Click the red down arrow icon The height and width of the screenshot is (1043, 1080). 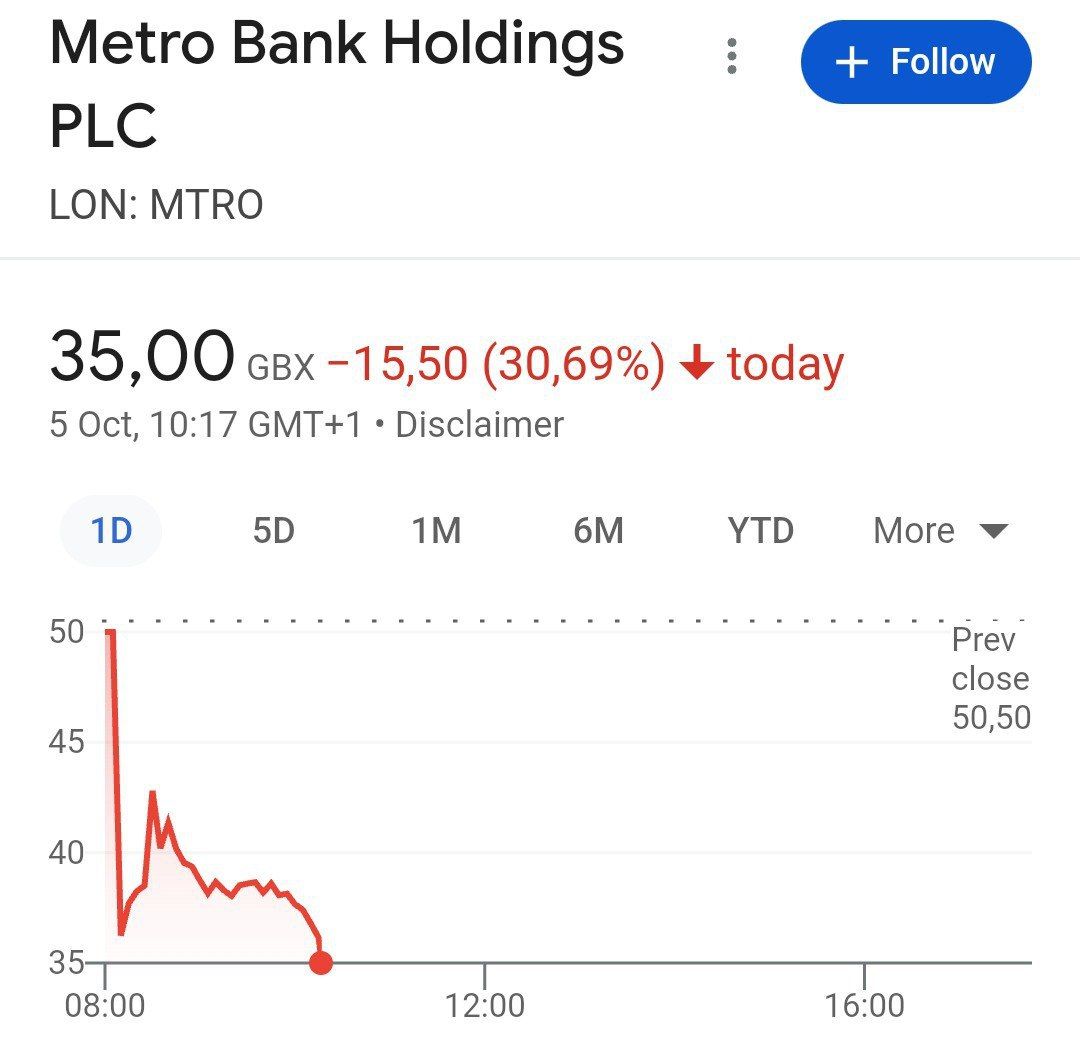(696, 364)
